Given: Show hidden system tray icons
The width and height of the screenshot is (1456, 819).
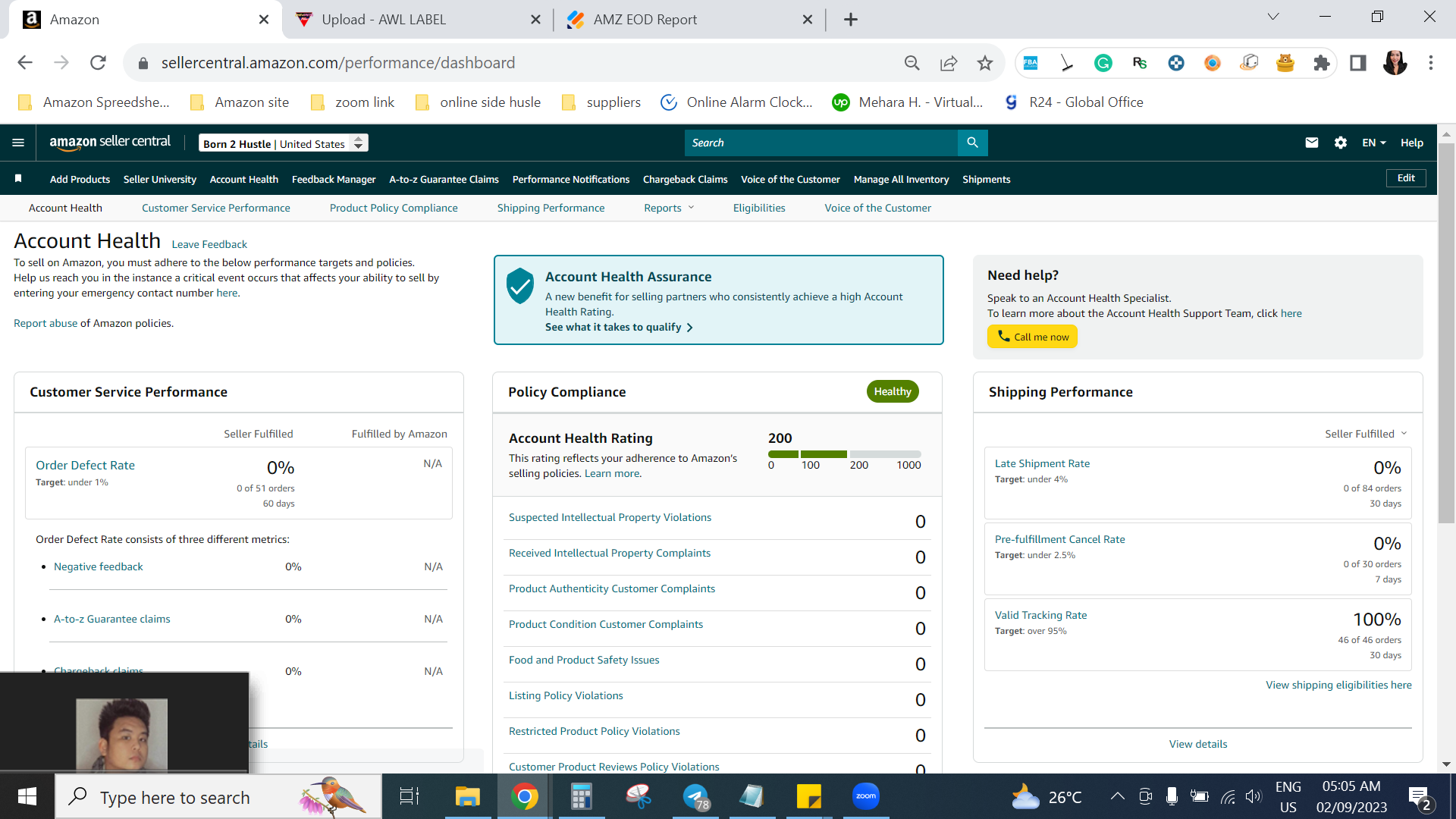Looking at the screenshot, I should (1117, 796).
